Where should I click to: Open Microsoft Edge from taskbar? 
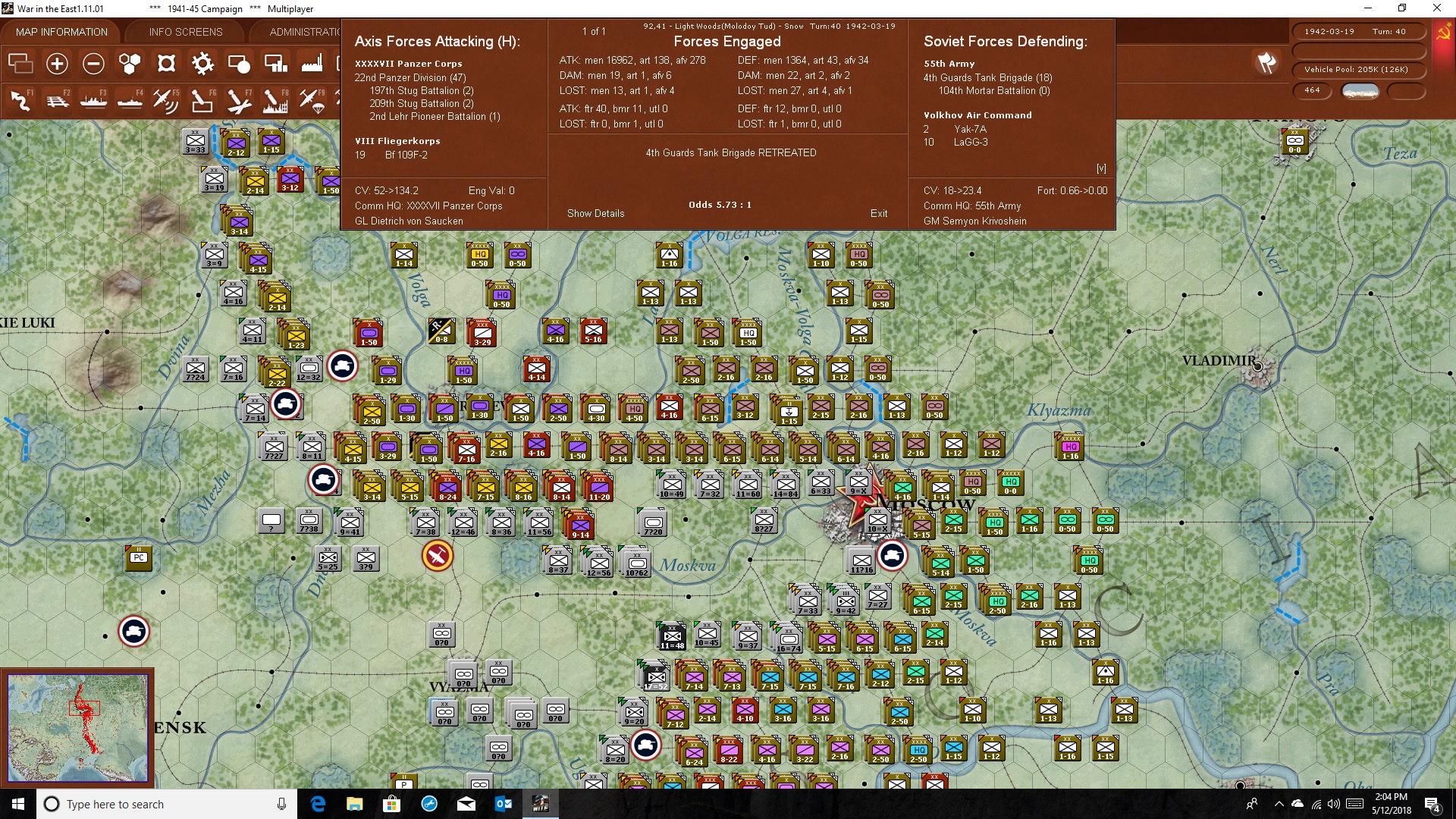tap(318, 804)
